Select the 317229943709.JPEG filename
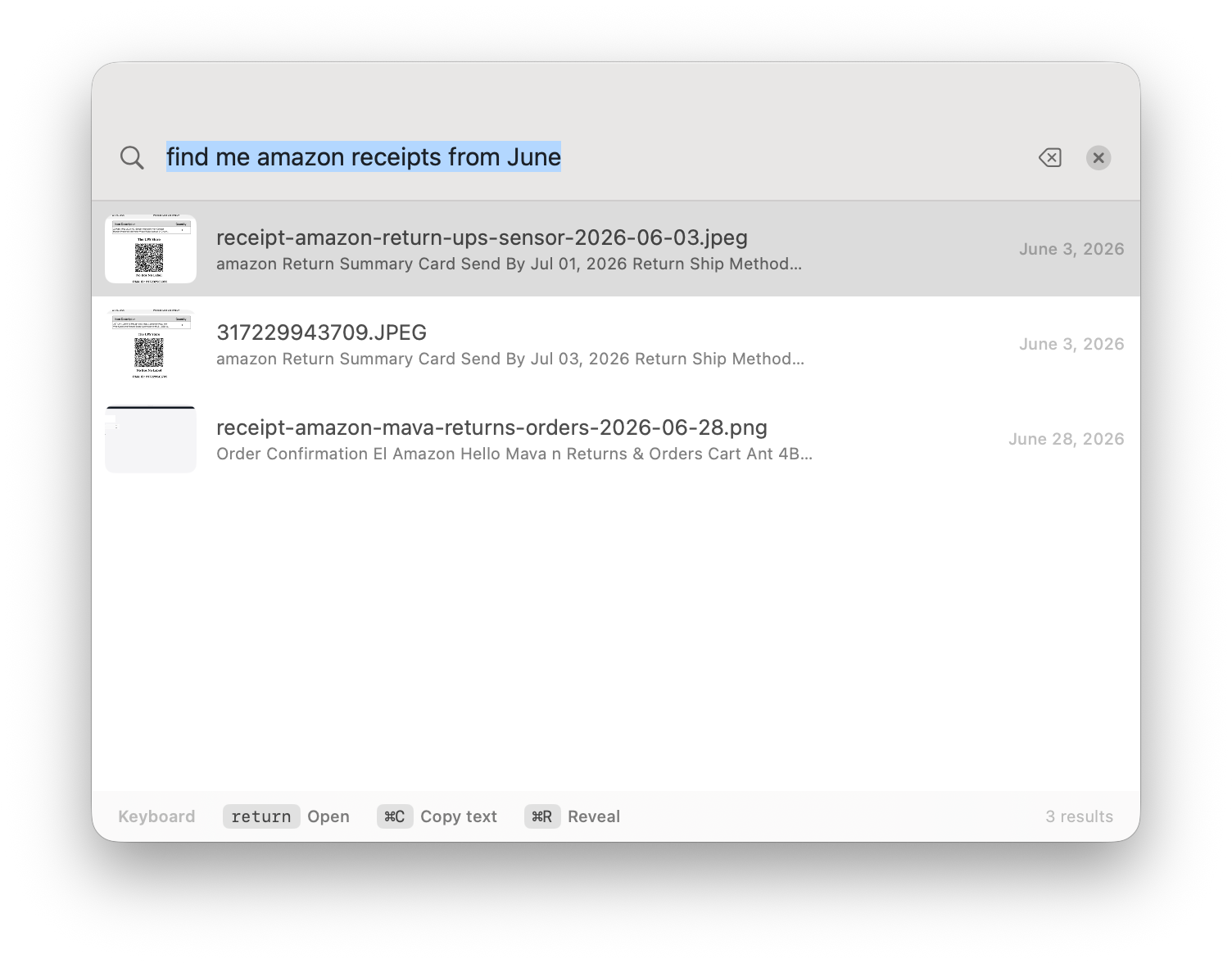Image resolution: width=1232 pixels, height=963 pixels. coord(321,332)
